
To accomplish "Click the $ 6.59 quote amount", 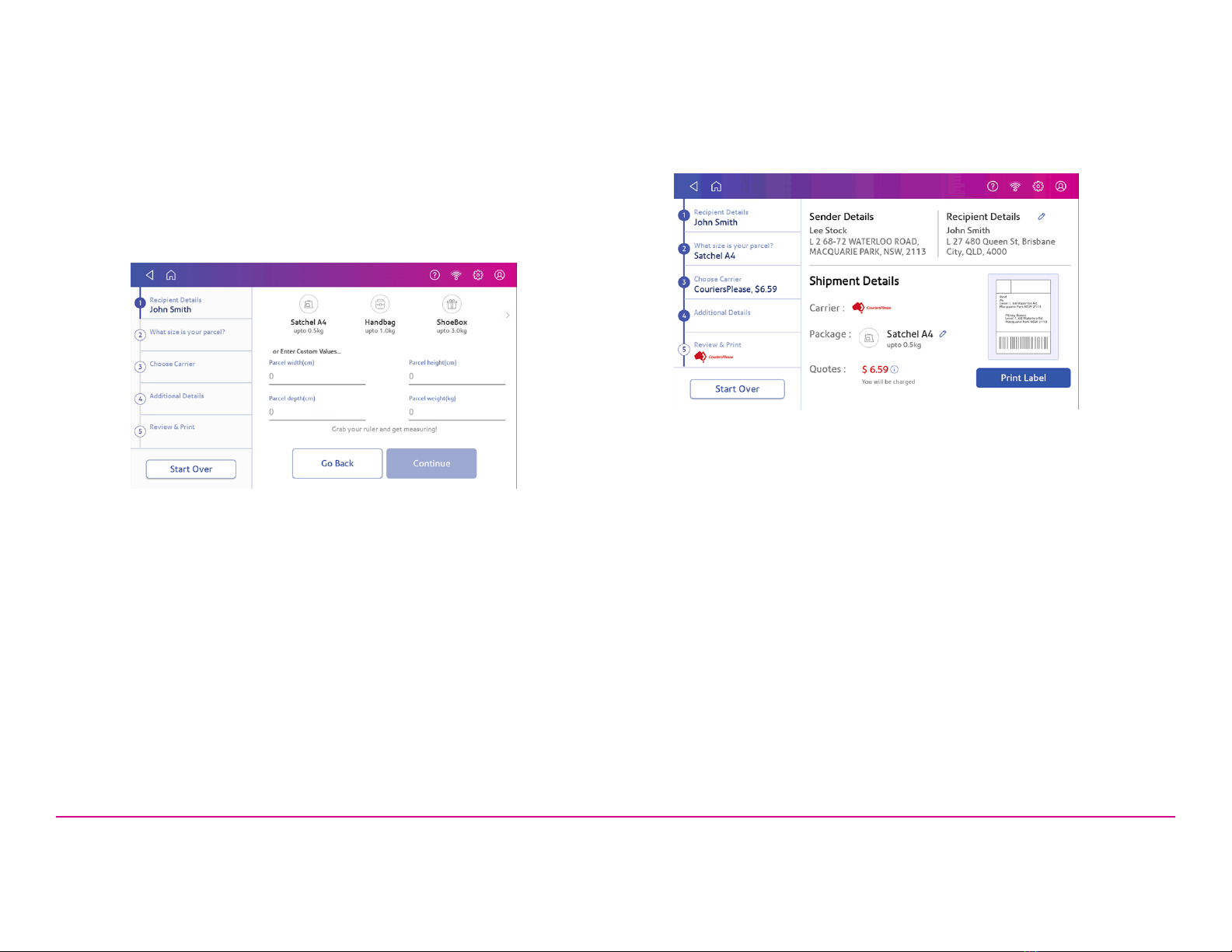I will click(x=875, y=370).
